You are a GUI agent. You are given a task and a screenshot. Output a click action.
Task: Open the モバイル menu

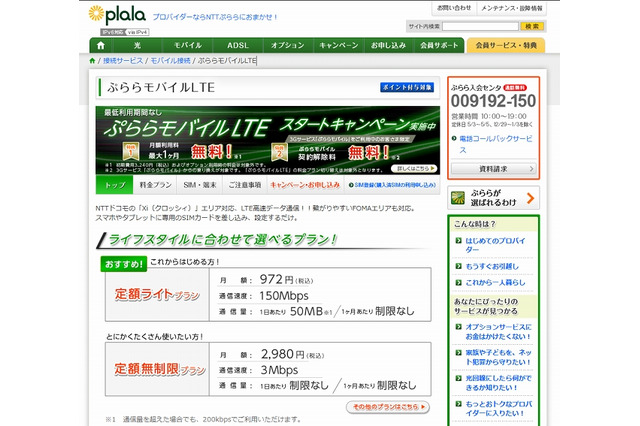[188, 45]
